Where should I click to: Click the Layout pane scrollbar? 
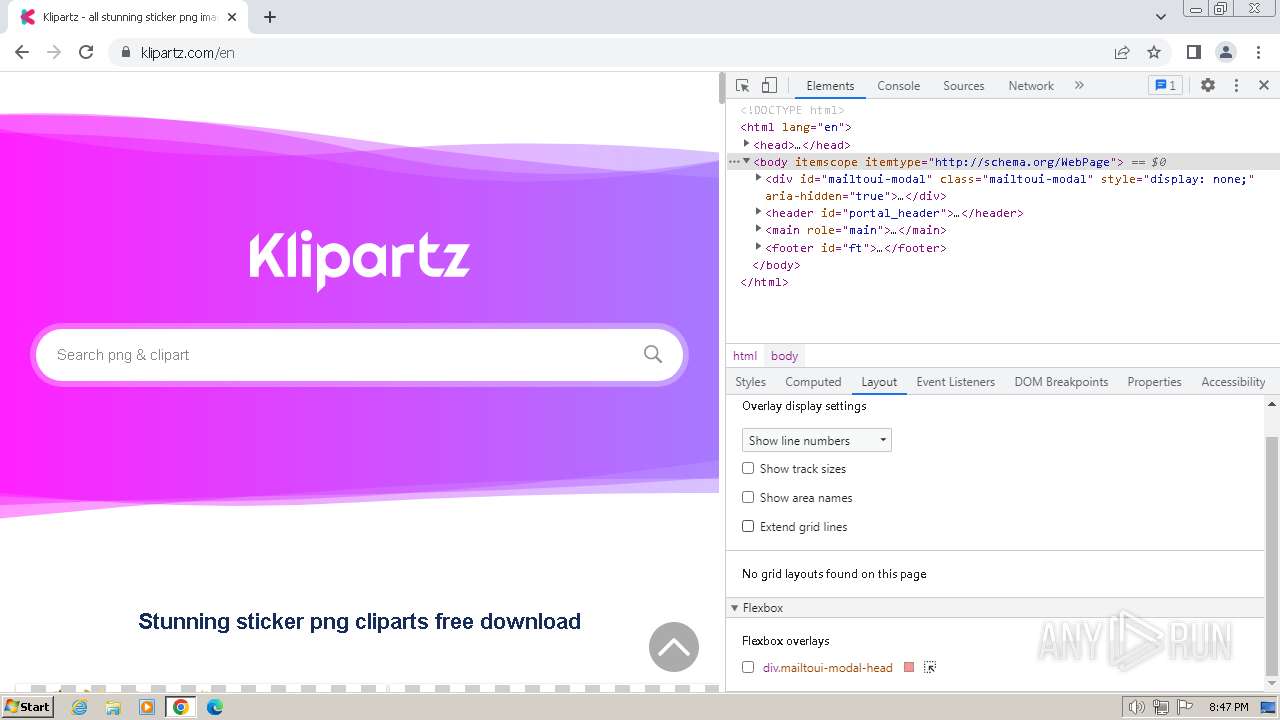[x=1272, y=556]
